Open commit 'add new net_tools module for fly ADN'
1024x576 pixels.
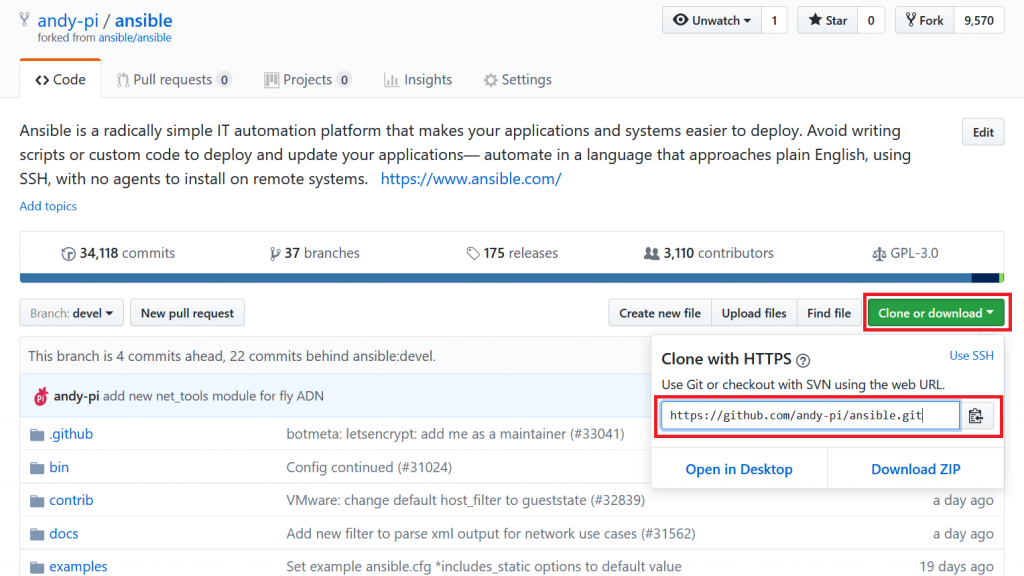click(x=214, y=396)
